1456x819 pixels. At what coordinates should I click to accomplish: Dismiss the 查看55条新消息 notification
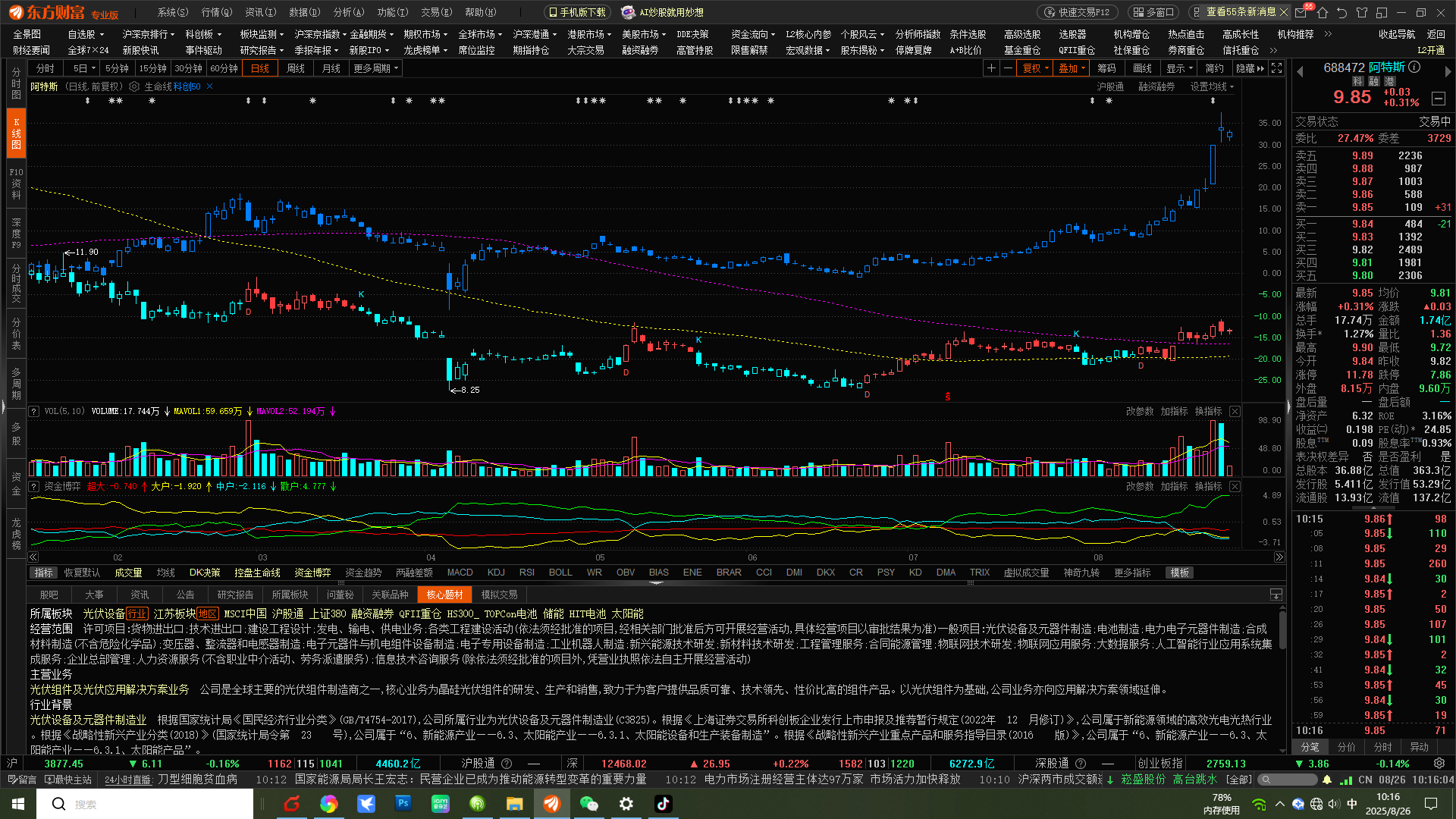pyautogui.click(x=1283, y=12)
